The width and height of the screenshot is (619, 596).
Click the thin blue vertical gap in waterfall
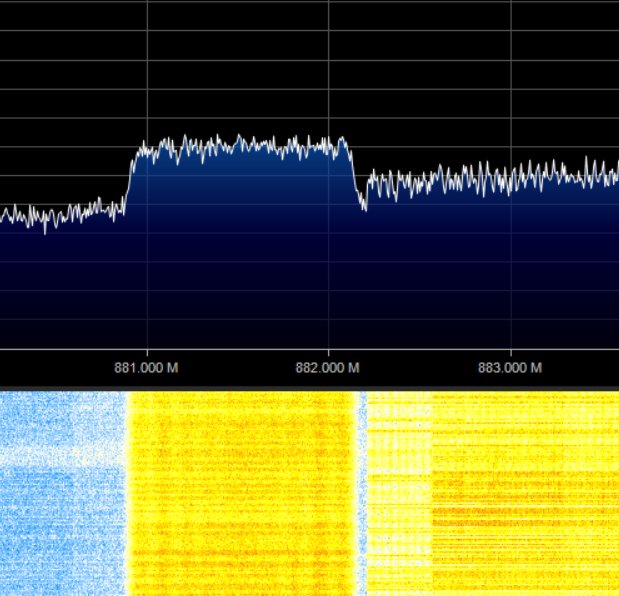pos(362,490)
